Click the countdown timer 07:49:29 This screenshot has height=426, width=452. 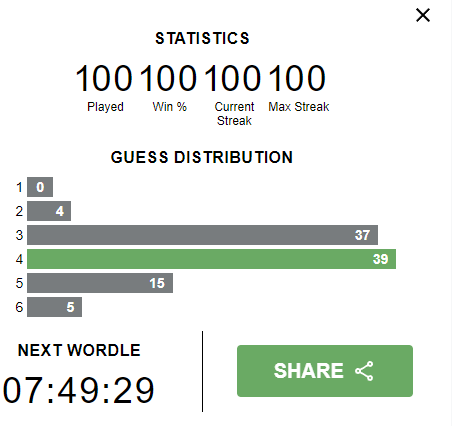pyautogui.click(x=79, y=390)
